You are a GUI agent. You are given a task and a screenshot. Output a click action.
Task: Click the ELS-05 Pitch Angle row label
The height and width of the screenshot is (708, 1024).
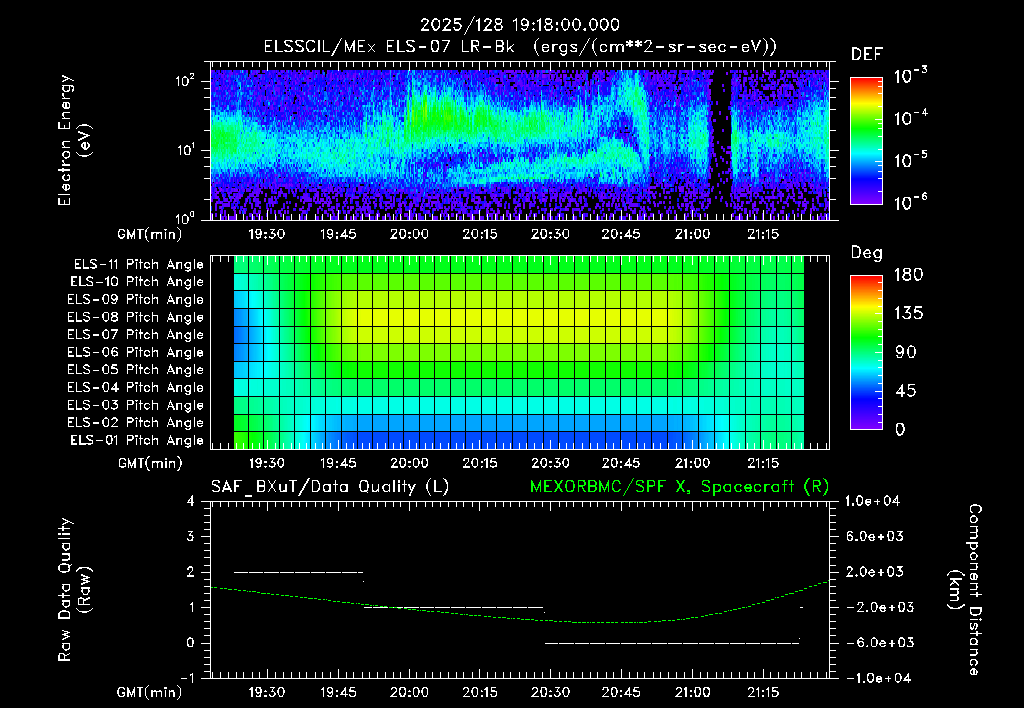tap(136, 370)
